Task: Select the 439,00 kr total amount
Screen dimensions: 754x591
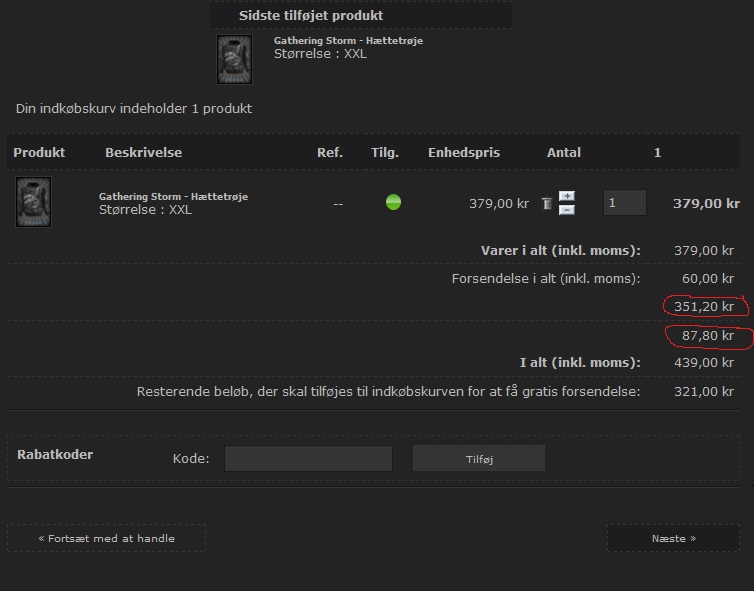Action: click(x=704, y=363)
